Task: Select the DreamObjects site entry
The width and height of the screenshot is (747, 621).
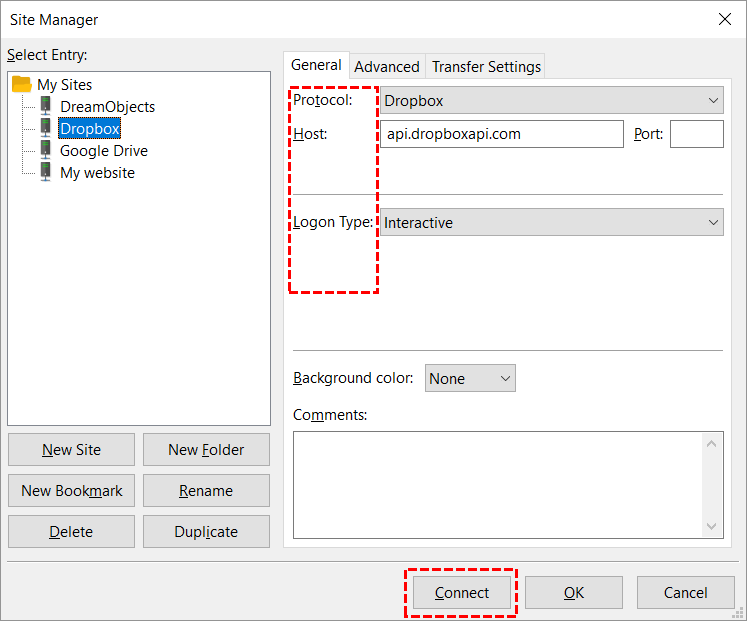Action: point(107,107)
